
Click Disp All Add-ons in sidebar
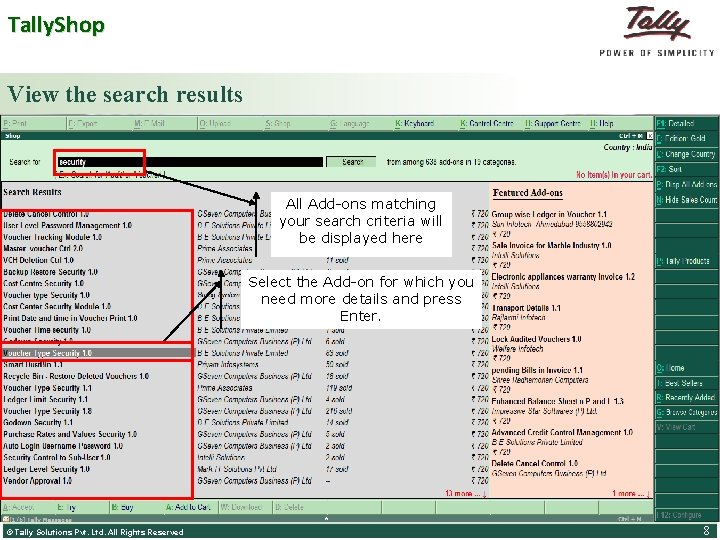coord(686,185)
